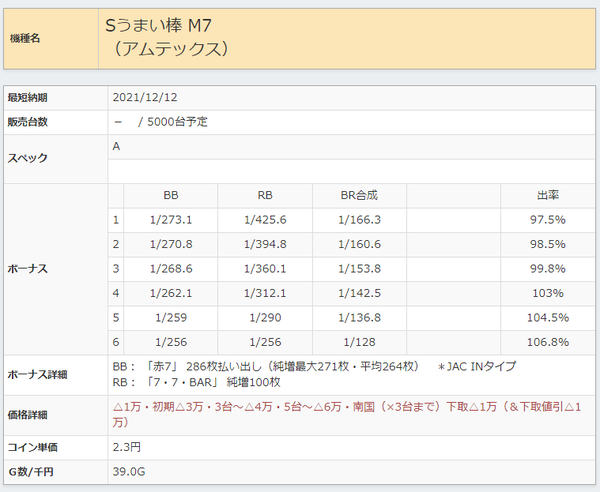This screenshot has width=600, height=492.
Task: Select BB value '1/262.1'
Action: coord(171,293)
